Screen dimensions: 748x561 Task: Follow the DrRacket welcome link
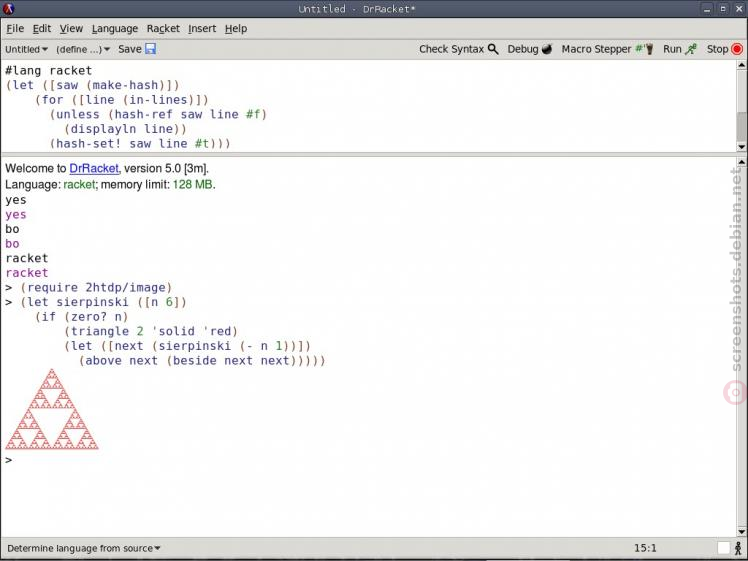[94, 168]
